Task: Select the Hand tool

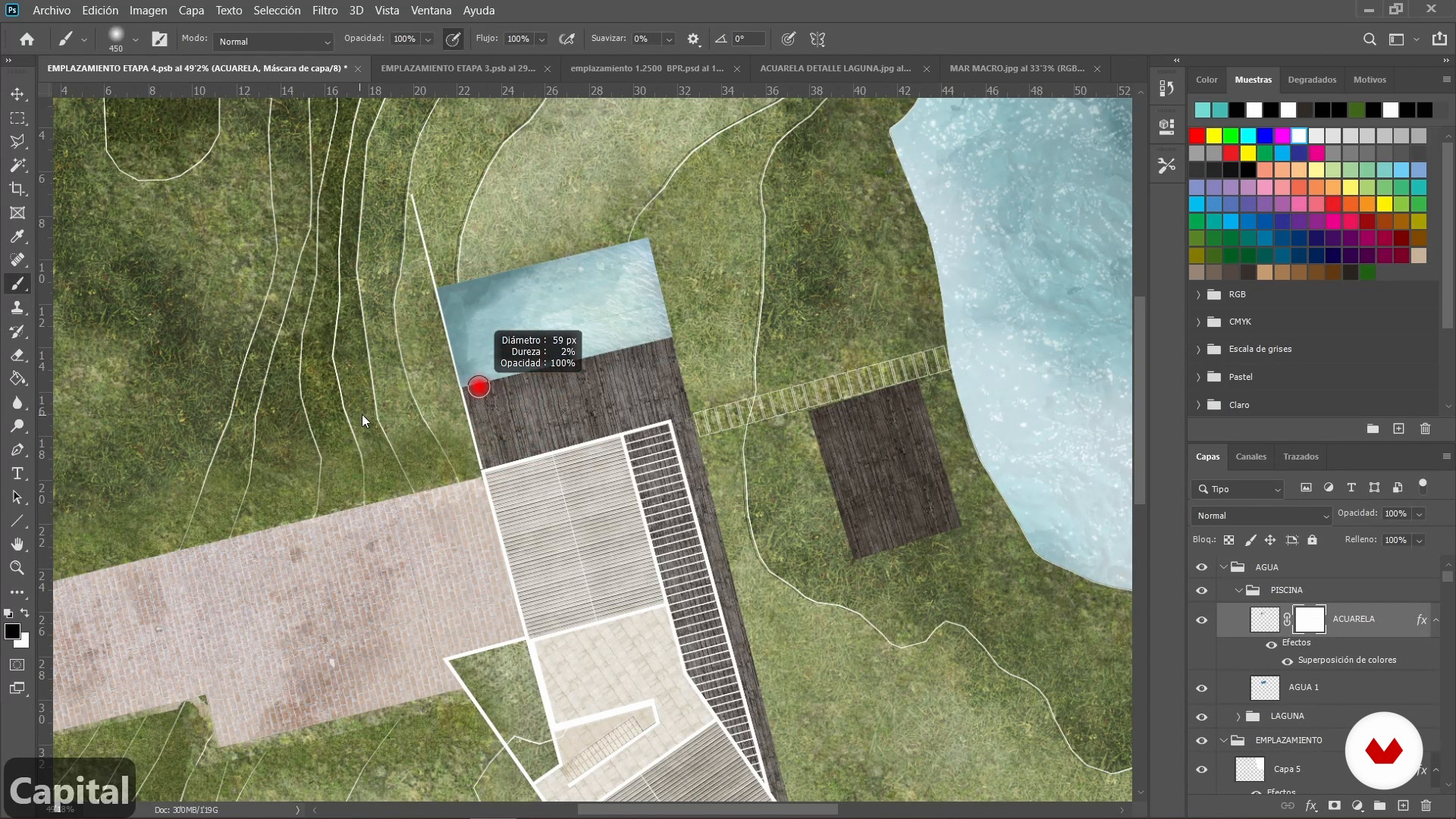Action: coord(17,544)
